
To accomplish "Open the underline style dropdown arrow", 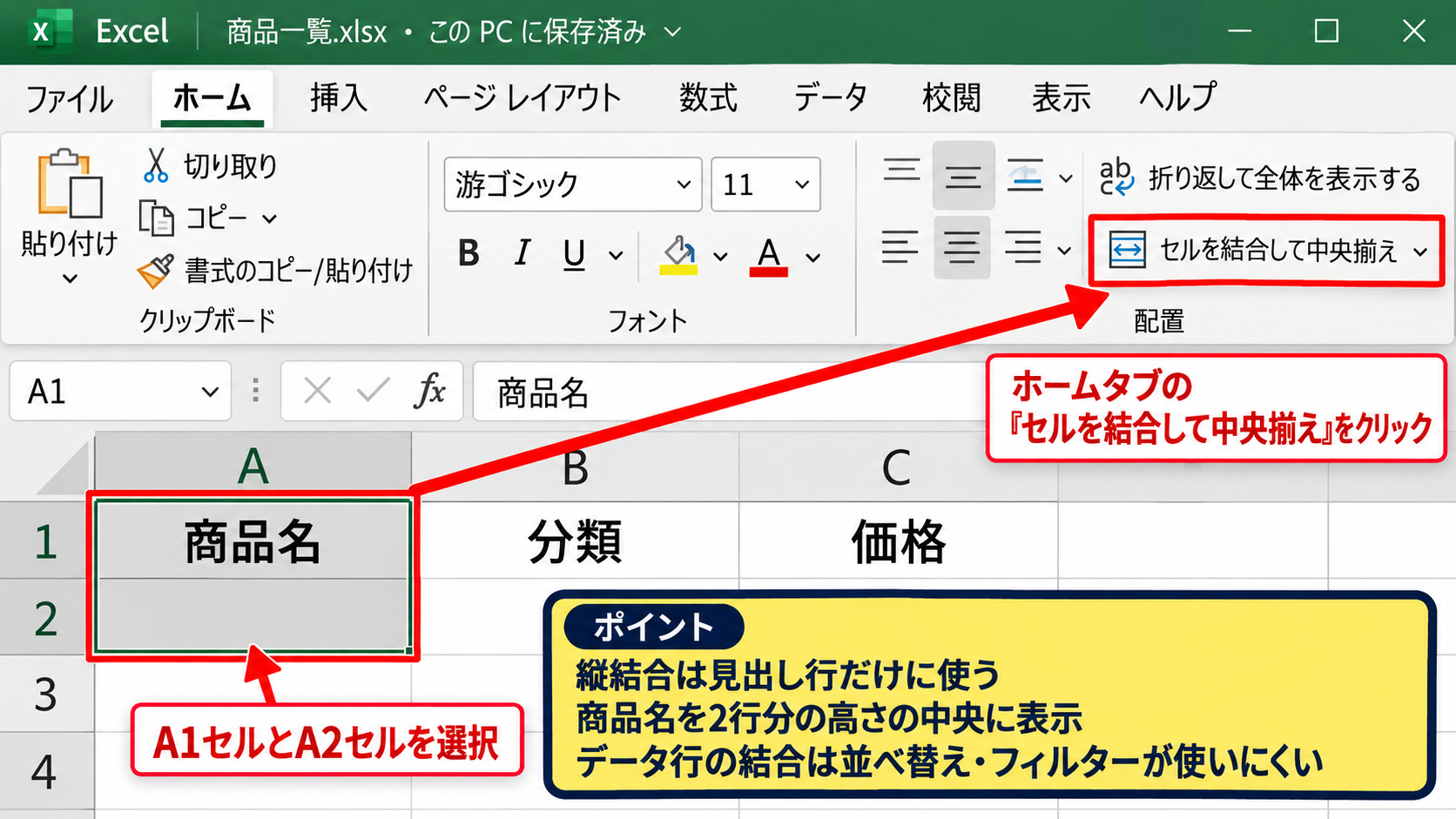I will [616, 256].
